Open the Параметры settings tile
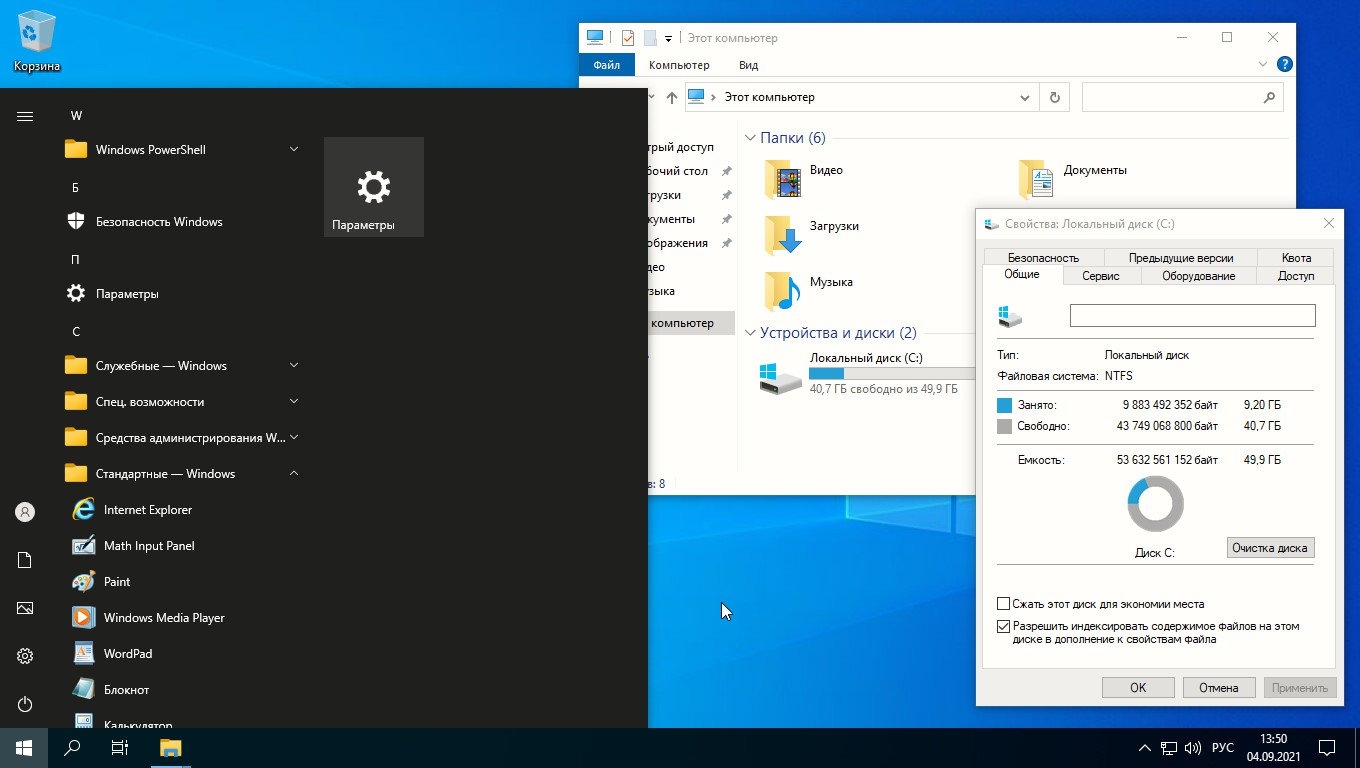 (x=373, y=187)
